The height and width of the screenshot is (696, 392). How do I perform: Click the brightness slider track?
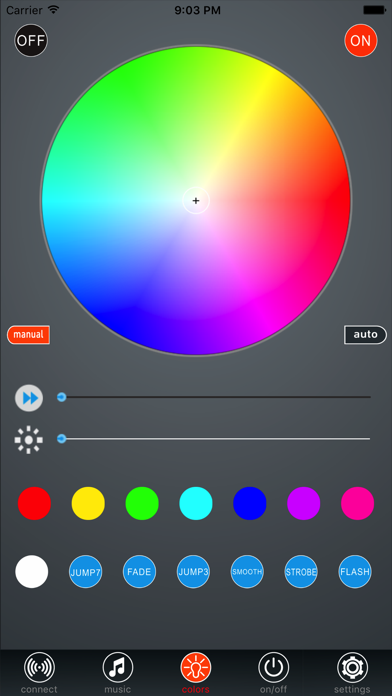click(x=214, y=439)
